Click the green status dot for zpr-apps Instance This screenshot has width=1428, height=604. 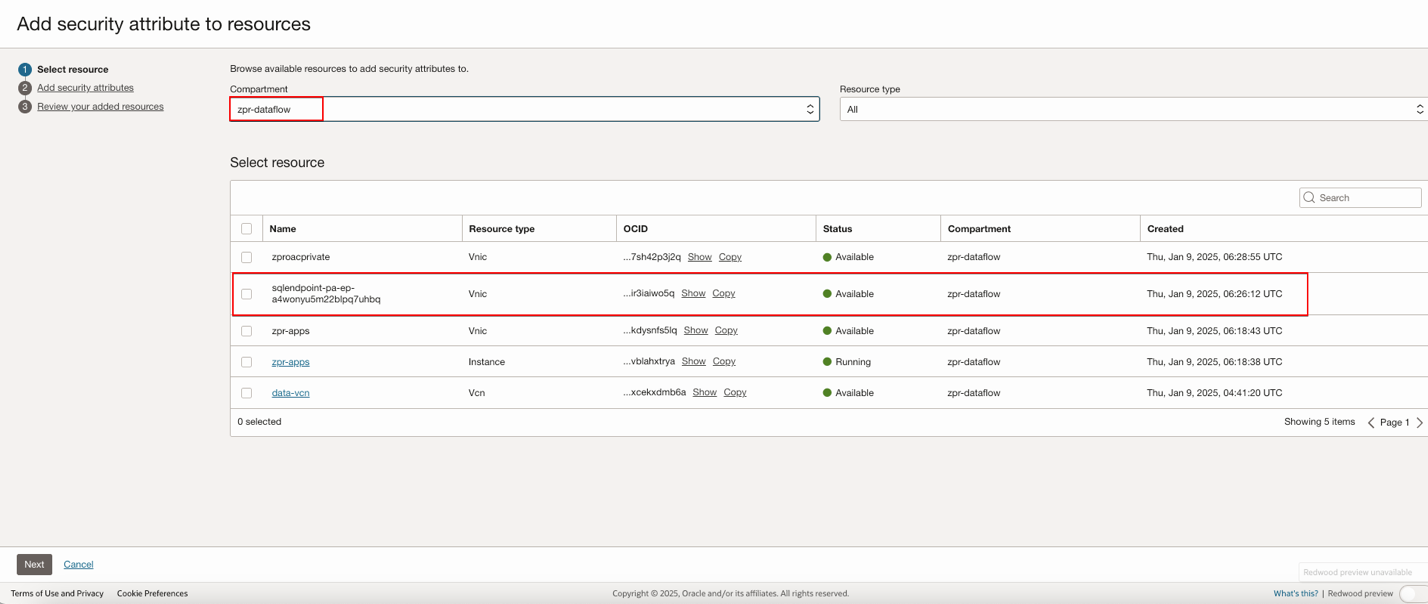click(x=827, y=362)
